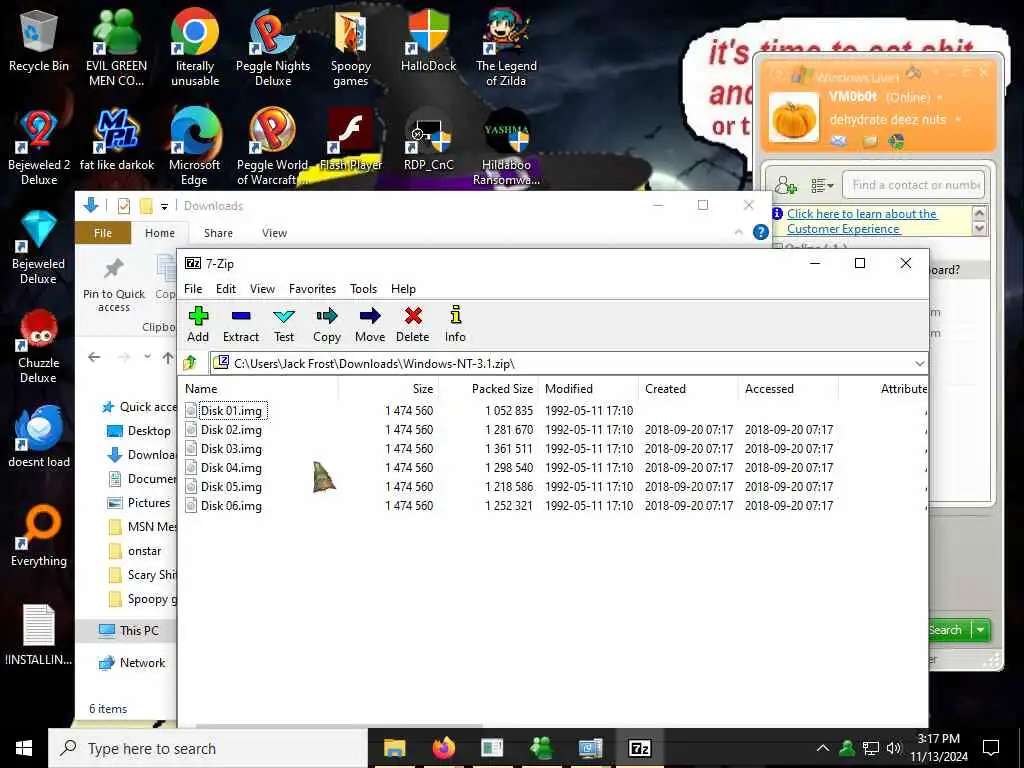
Task: Open Explorer help question mark icon
Action: point(760,232)
